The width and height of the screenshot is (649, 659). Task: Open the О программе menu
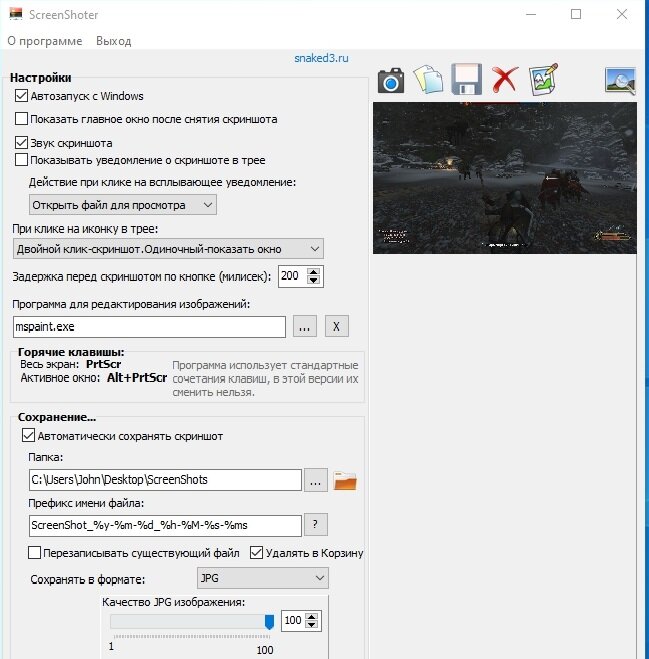(45, 41)
